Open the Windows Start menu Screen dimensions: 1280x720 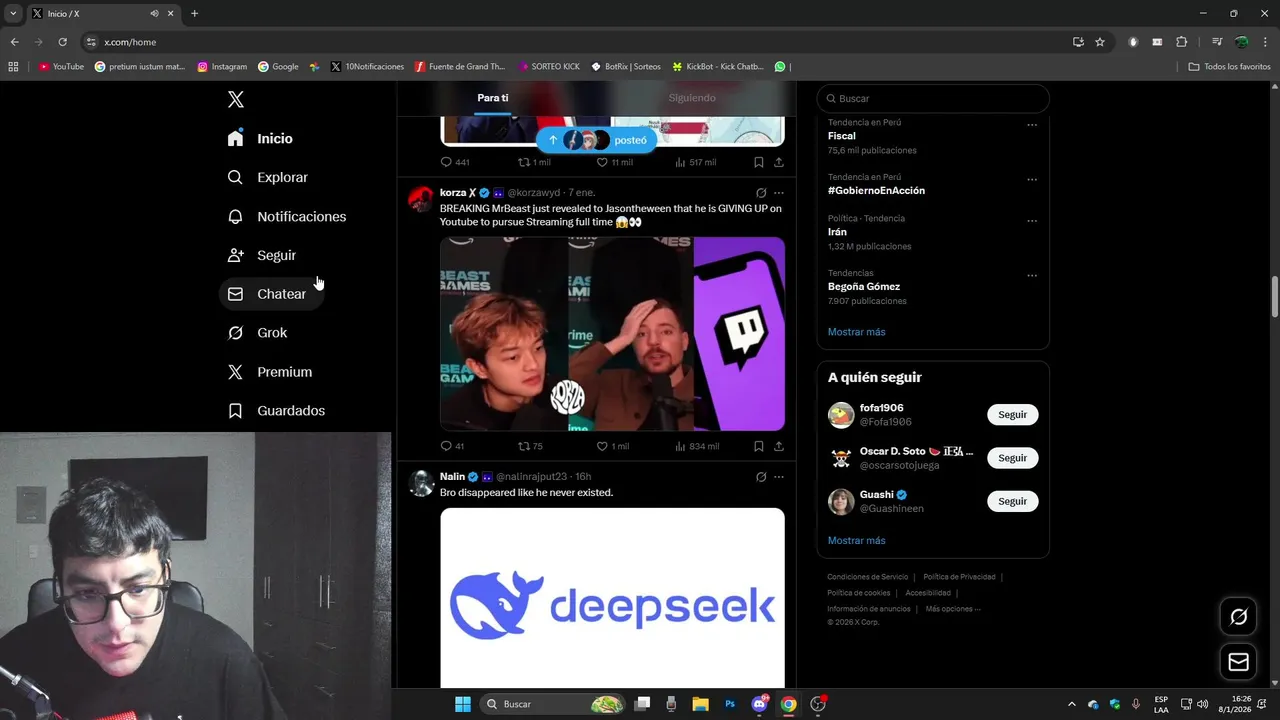[463, 704]
